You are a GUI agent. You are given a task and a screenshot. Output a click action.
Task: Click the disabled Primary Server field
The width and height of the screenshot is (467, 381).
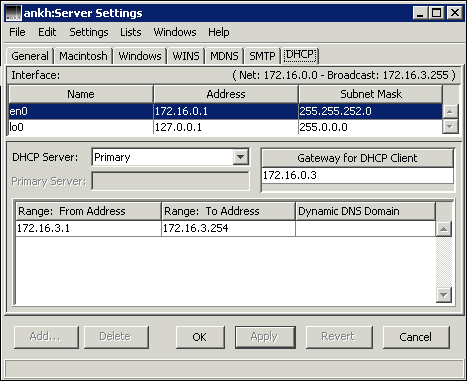pyautogui.click(x=170, y=181)
